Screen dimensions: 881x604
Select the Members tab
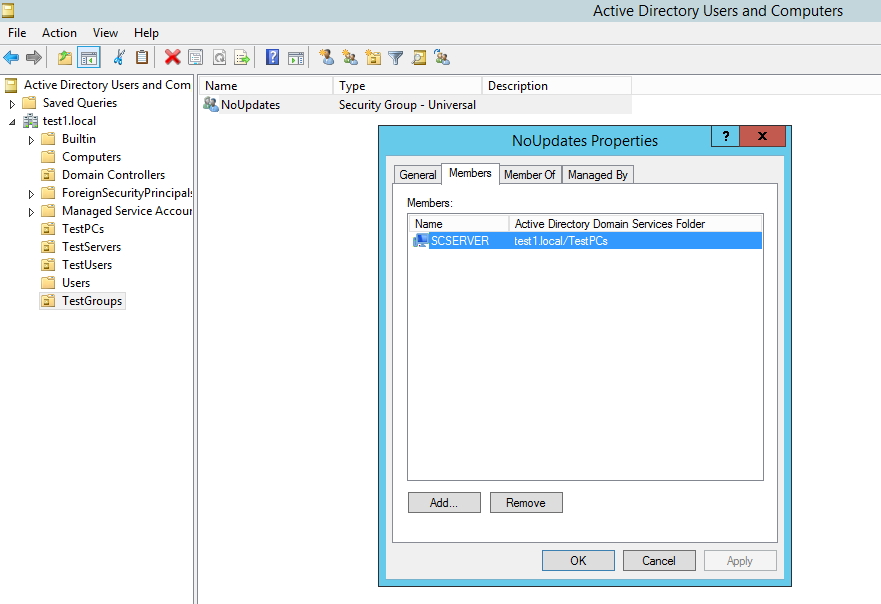[470, 173]
